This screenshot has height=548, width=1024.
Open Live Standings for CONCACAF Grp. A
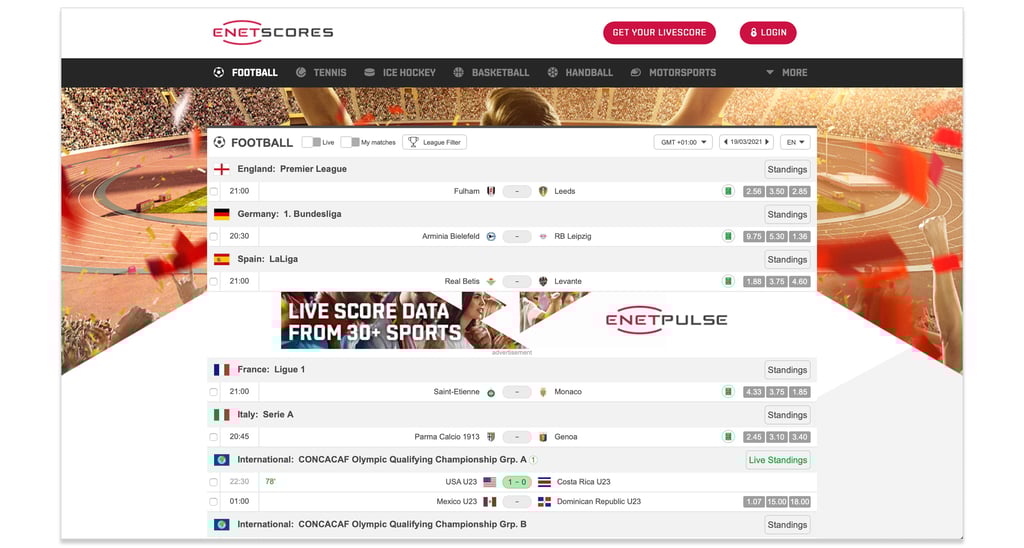[x=778, y=460]
